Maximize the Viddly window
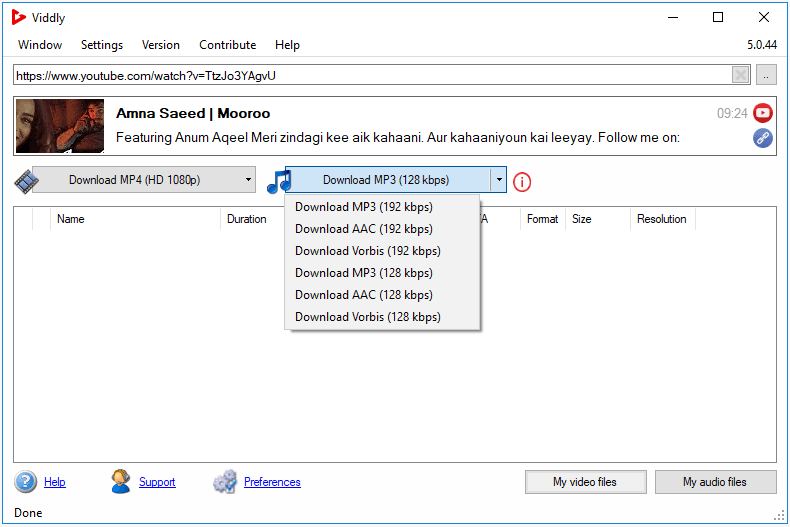The image size is (790, 527). 718,17
